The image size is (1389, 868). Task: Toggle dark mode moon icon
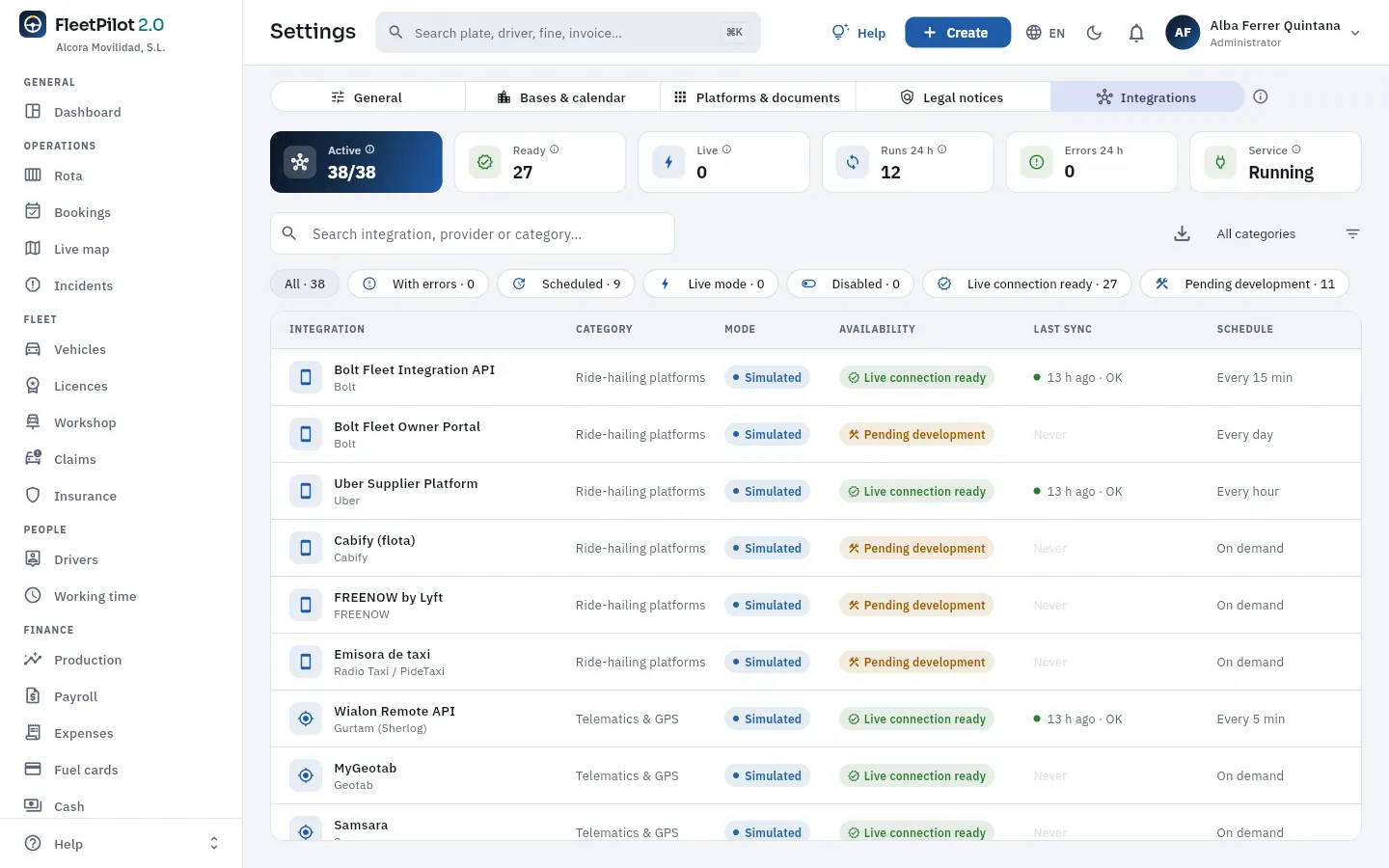(1094, 33)
